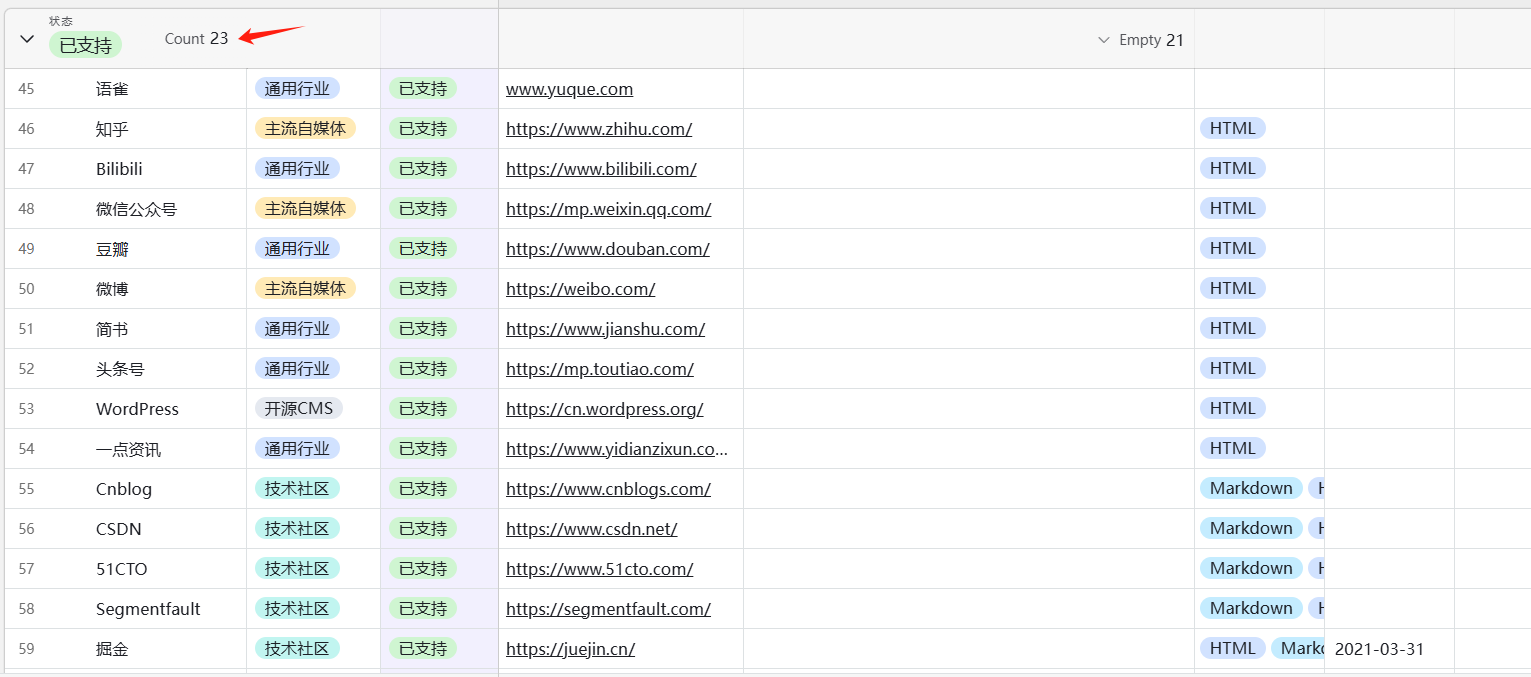Select row number 45
The image size is (1531, 677).
(26, 89)
